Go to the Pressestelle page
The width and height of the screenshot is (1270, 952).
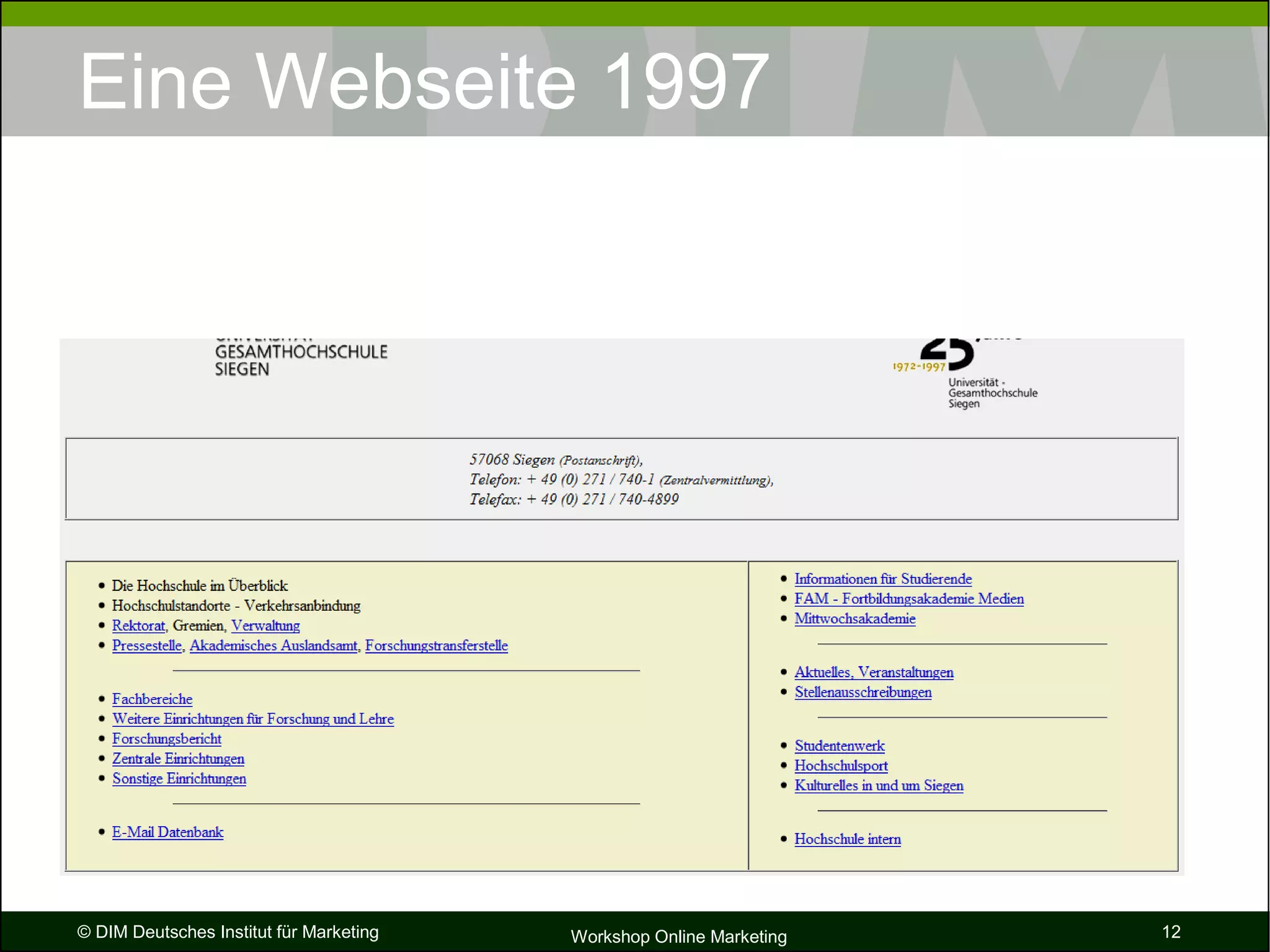coord(147,646)
